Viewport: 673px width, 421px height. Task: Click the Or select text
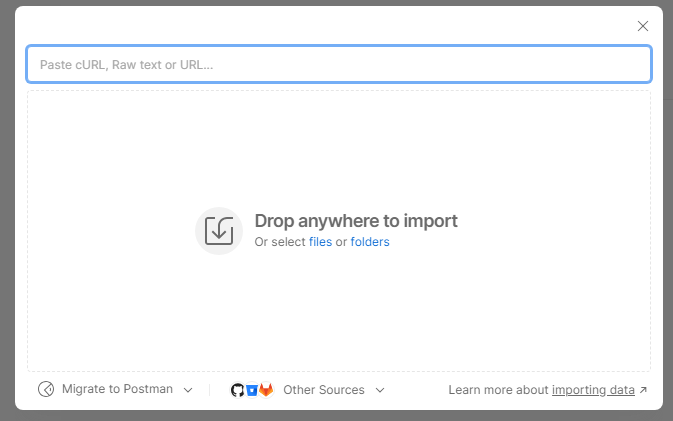pyautogui.click(x=280, y=242)
